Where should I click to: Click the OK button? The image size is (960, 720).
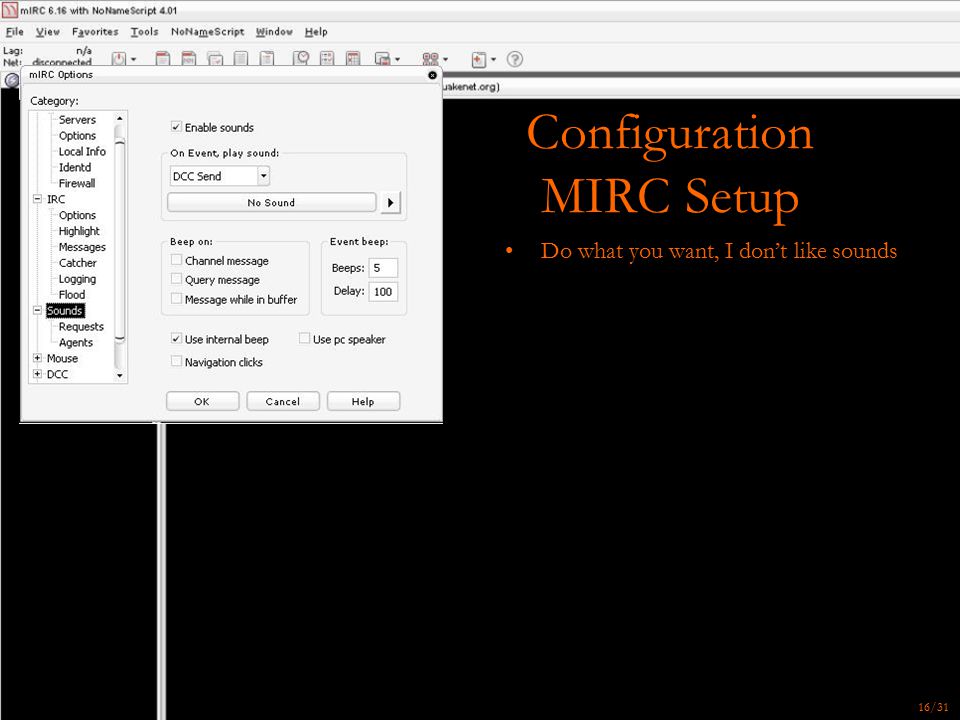(202, 402)
